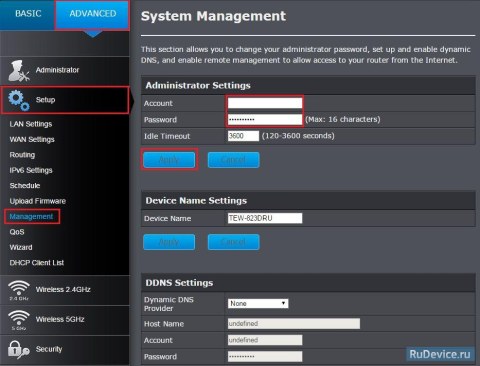The width and height of the screenshot is (480, 366).
Task: Open QoS settings
Action: pos(17,232)
